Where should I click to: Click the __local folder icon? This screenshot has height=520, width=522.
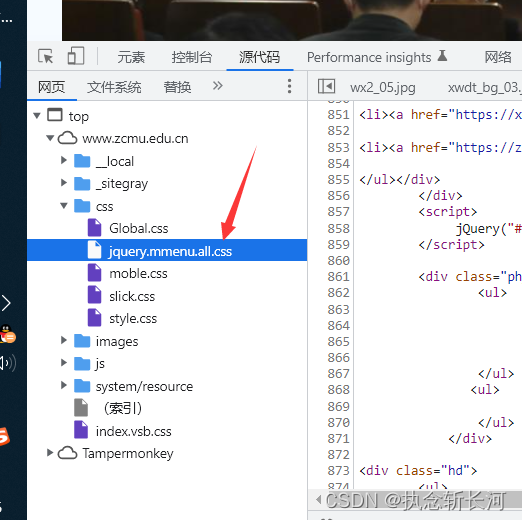tap(82, 161)
